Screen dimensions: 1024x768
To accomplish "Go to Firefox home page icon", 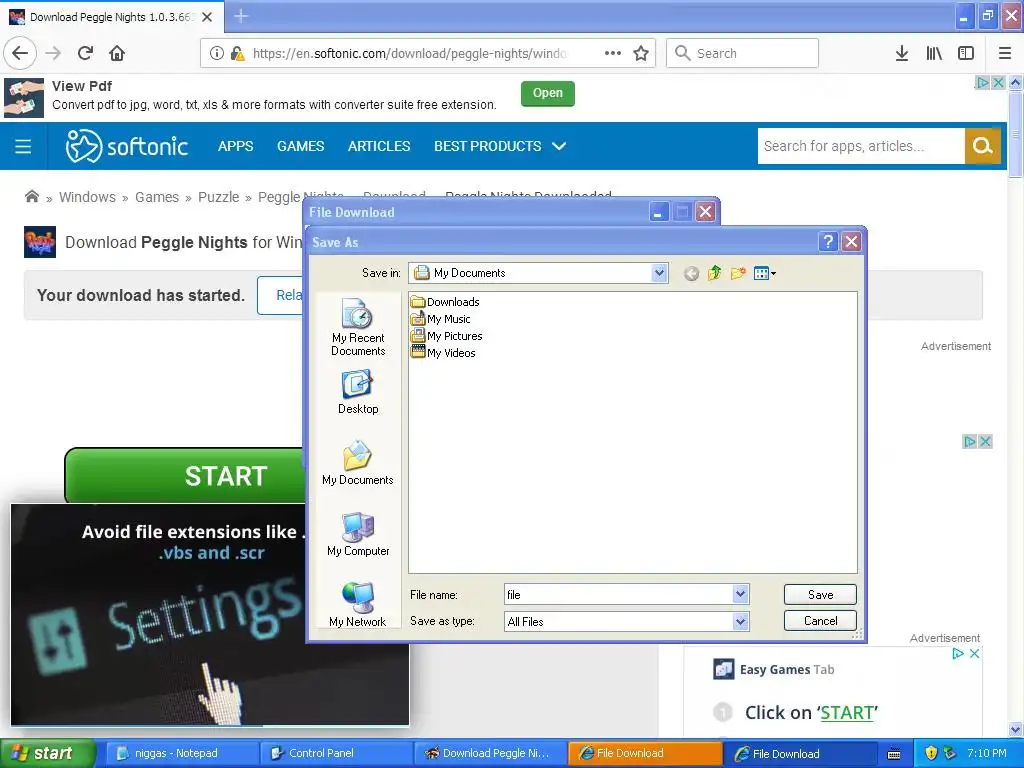I will pyautogui.click(x=117, y=53).
